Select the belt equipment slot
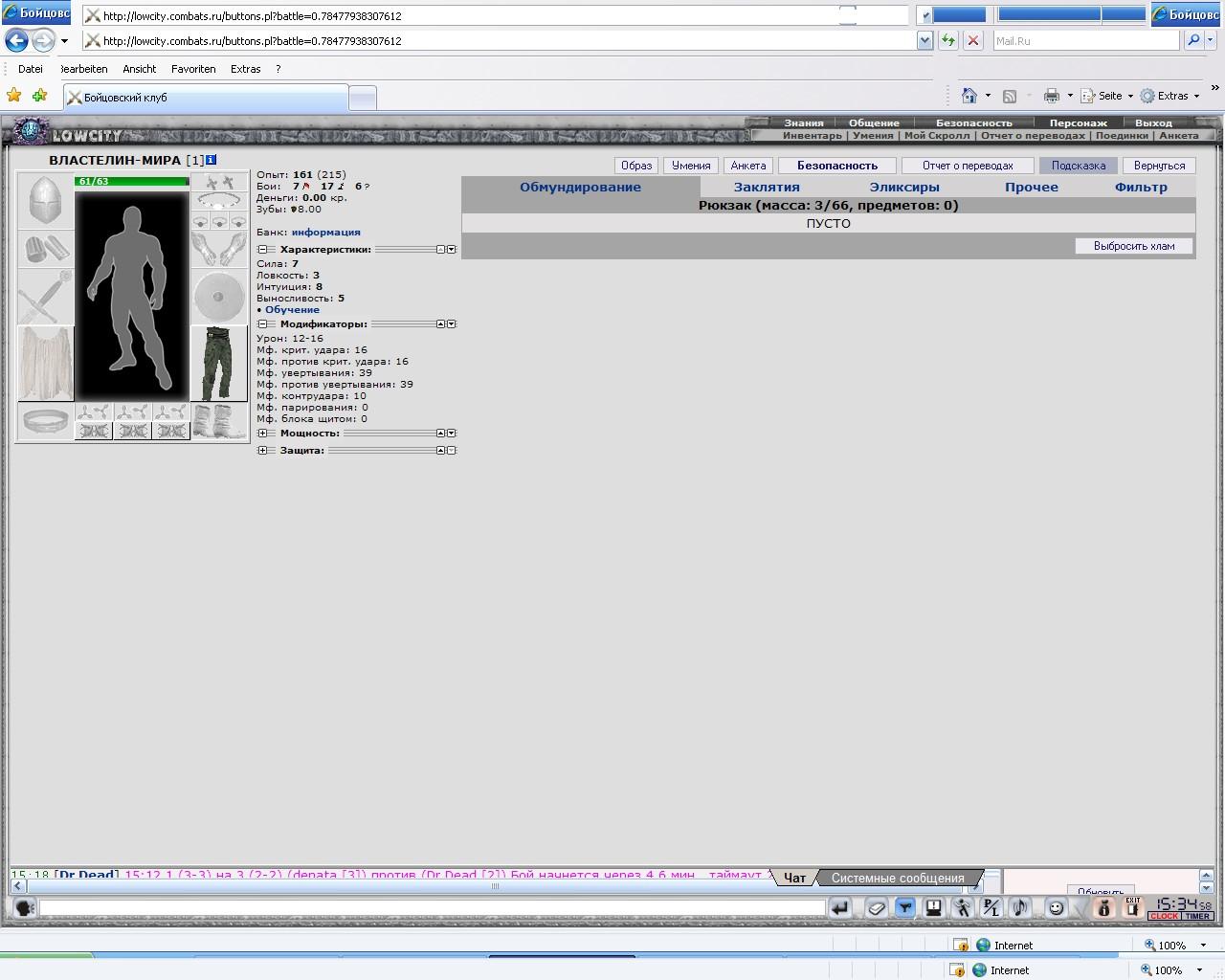Viewport: 1225px width, 980px height. 45,421
